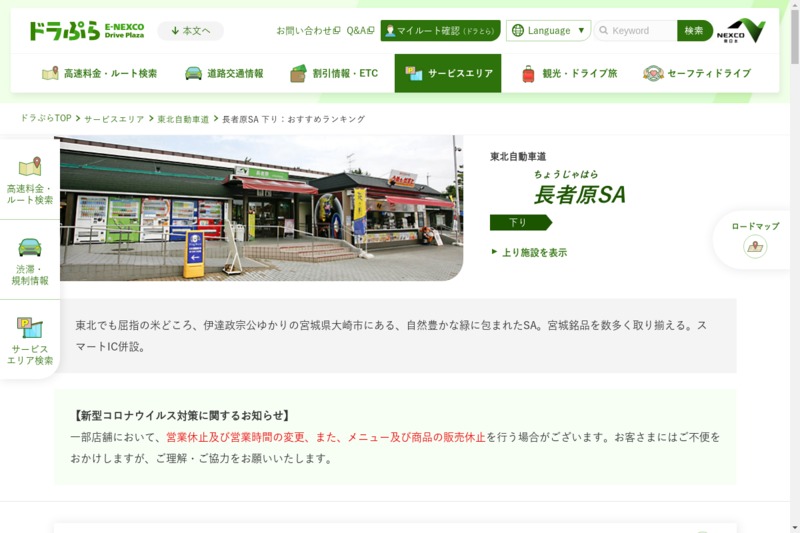The height and width of the screenshot is (533, 800).
Task: Open the ロードマップ road map icon
Action: point(755,247)
